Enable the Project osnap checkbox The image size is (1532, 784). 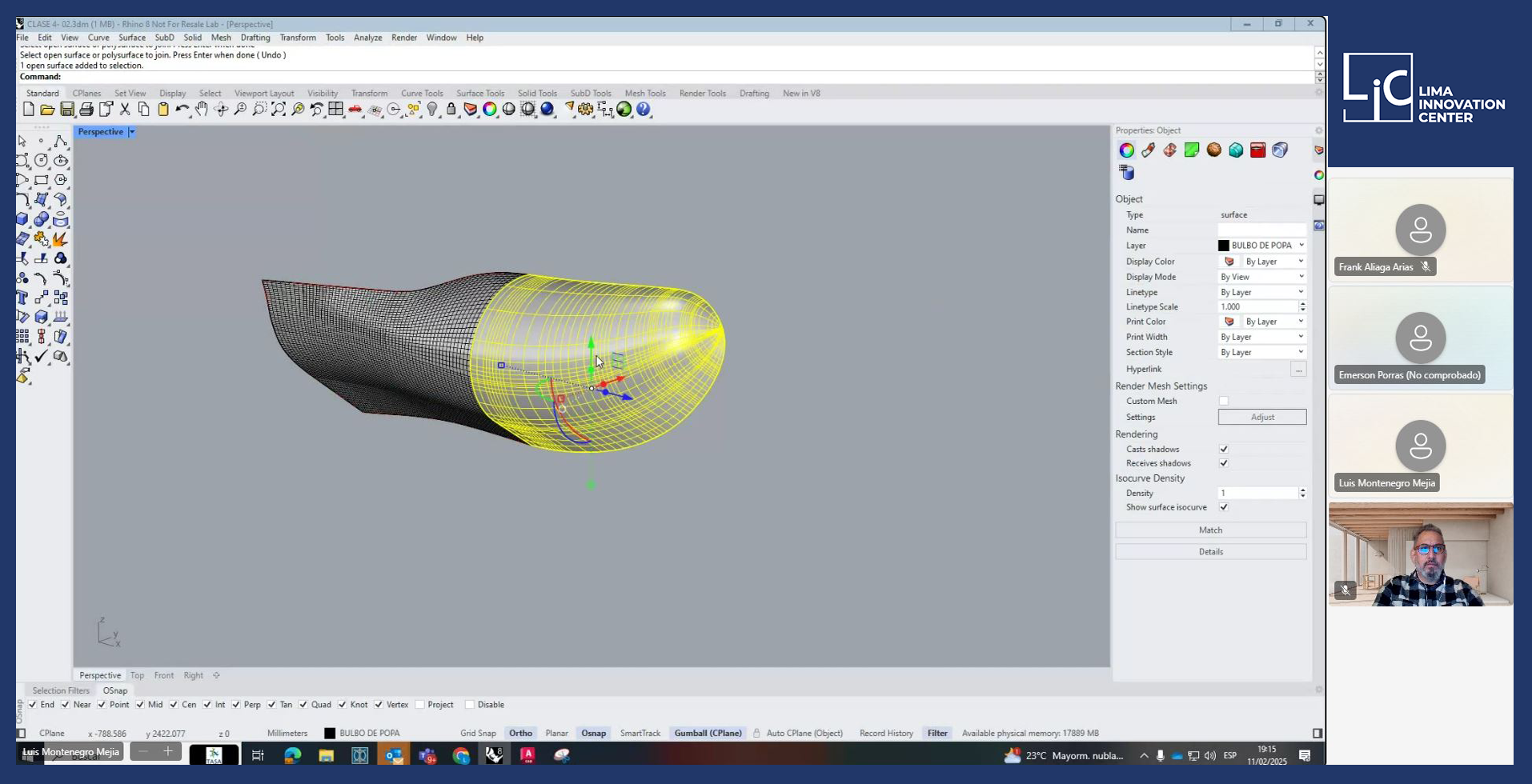[420, 705]
